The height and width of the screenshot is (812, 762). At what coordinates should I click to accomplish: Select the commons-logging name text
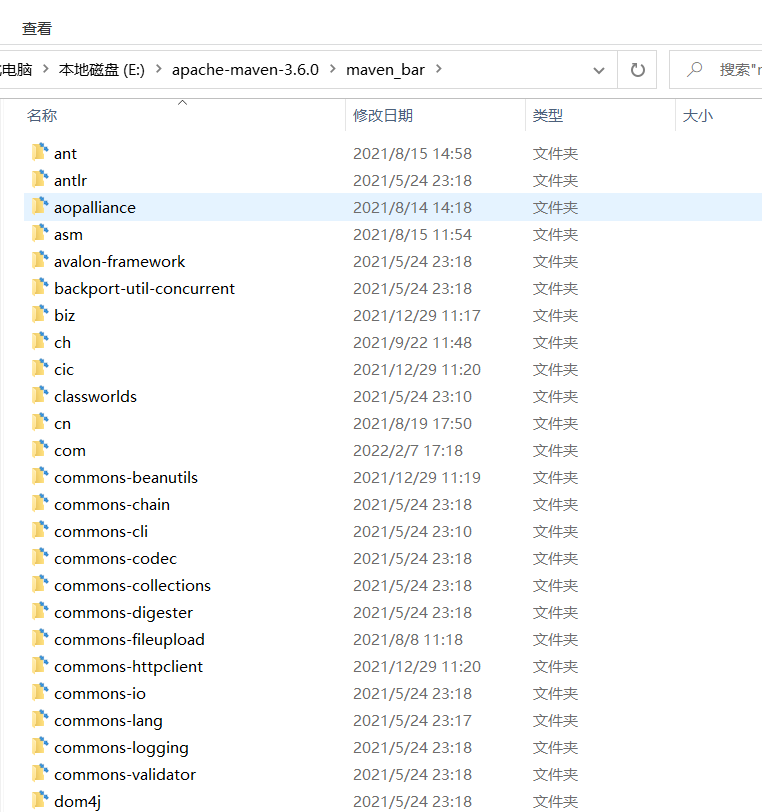point(121,747)
